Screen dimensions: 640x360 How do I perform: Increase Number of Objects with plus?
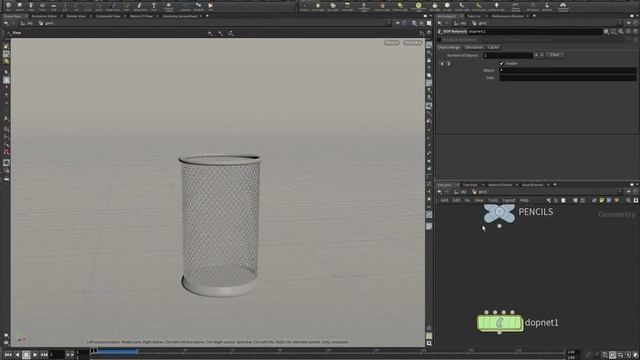[536, 55]
